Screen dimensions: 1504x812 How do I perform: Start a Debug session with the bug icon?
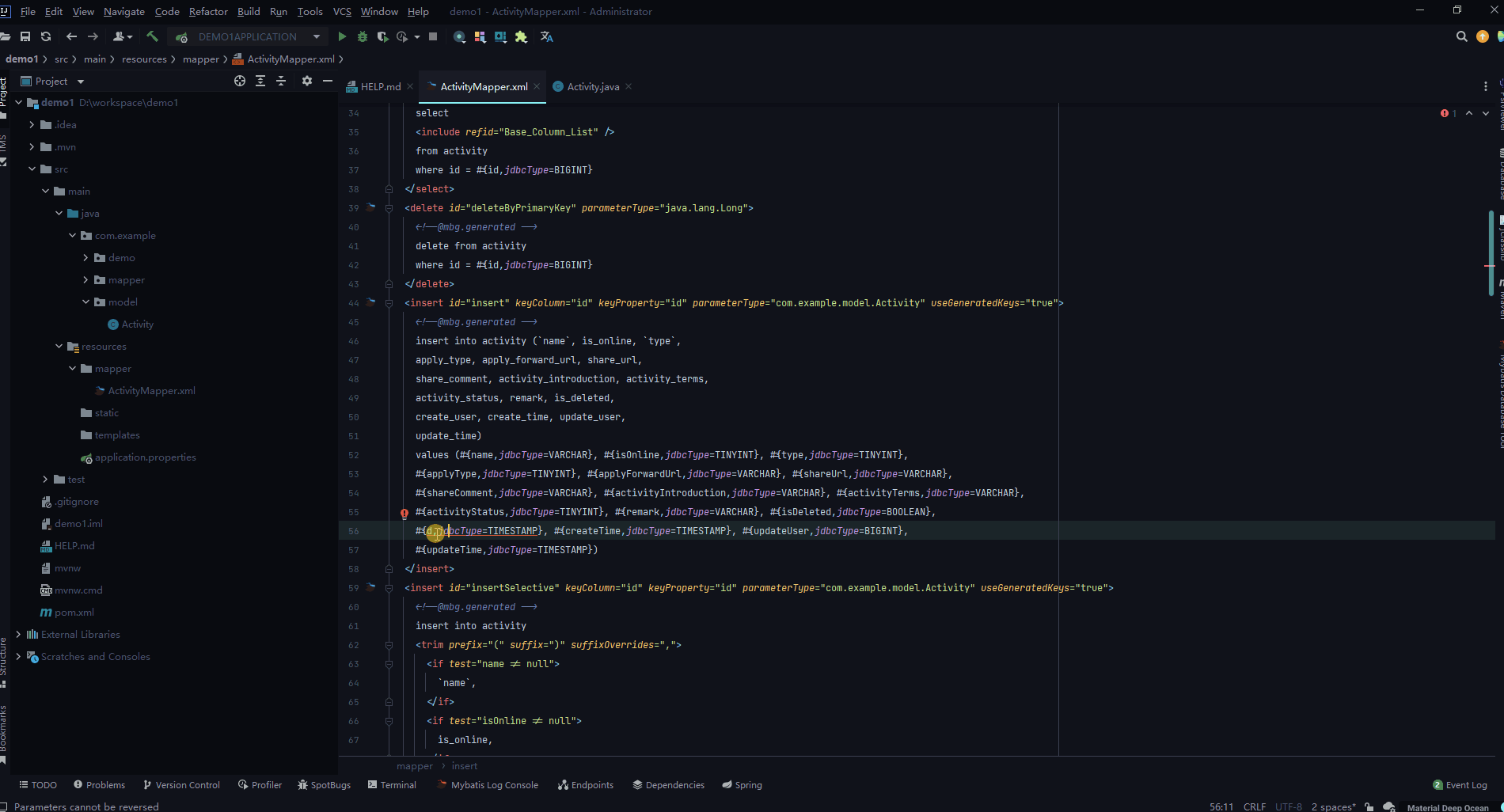pyautogui.click(x=362, y=36)
